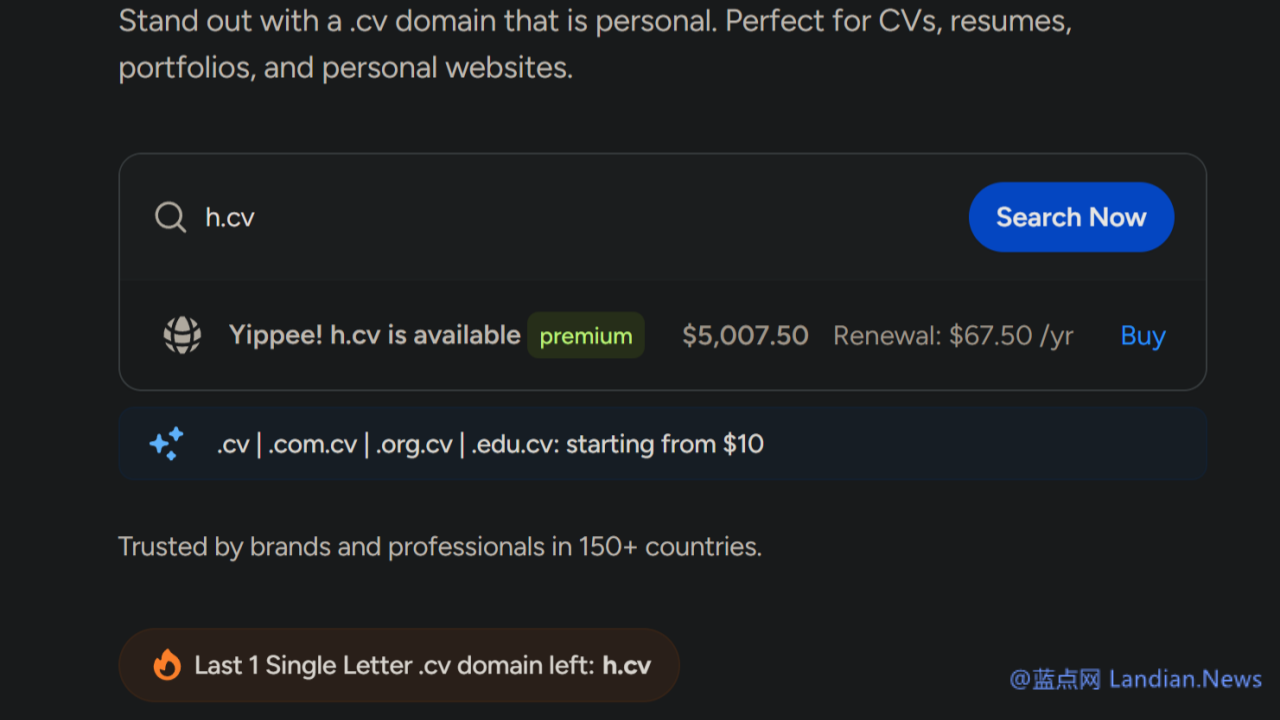Click the magnifying glass search icon
The image size is (1280, 720).
(x=170, y=217)
